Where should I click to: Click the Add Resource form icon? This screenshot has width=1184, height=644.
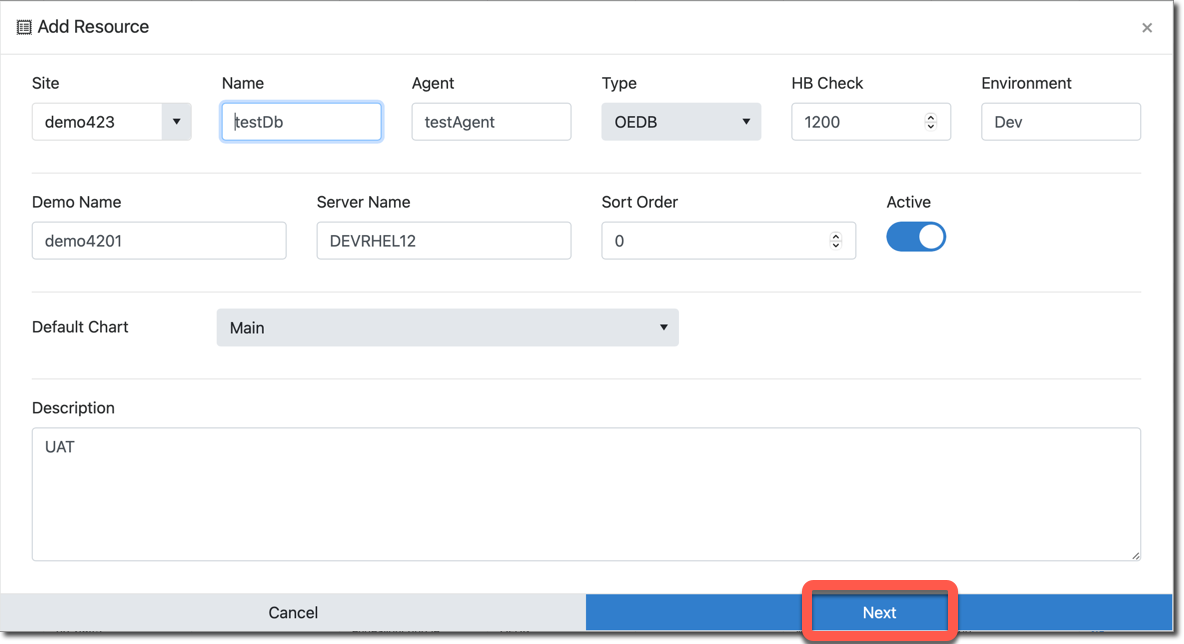click(24, 27)
